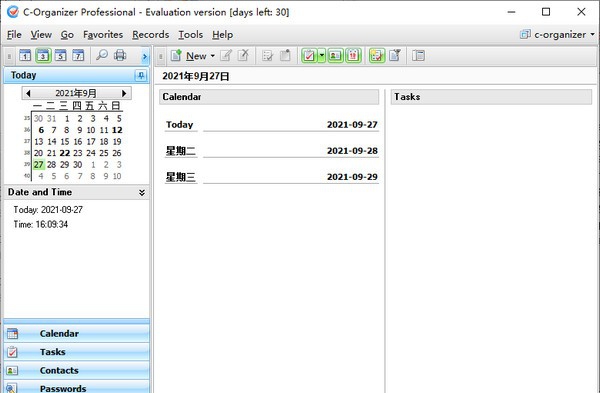Open the Tasks section in navigation
The width and height of the screenshot is (600, 393).
pyautogui.click(x=77, y=352)
